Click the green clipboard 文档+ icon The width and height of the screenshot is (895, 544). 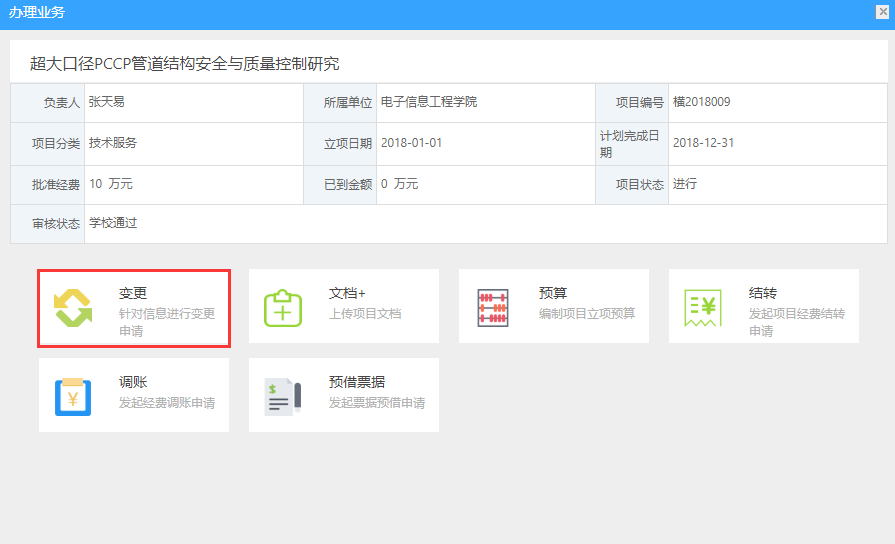pos(282,308)
